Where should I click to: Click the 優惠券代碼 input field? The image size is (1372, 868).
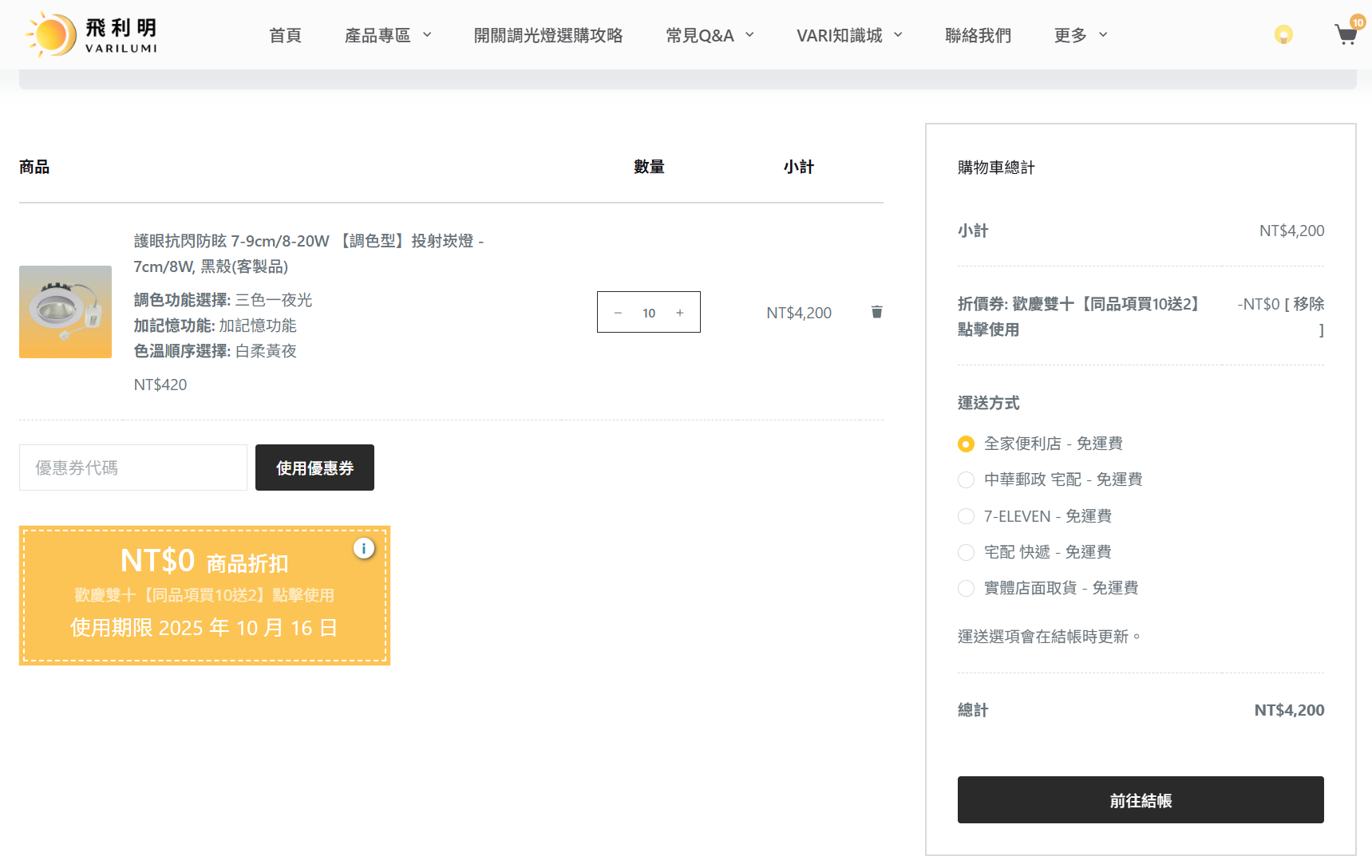tap(133, 468)
